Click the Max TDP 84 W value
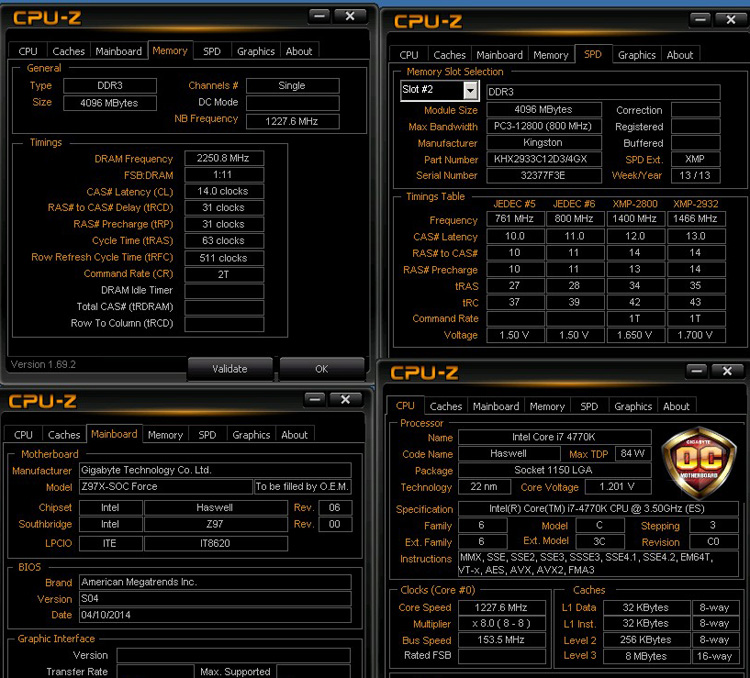The width and height of the screenshot is (750, 678). coord(633,454)
